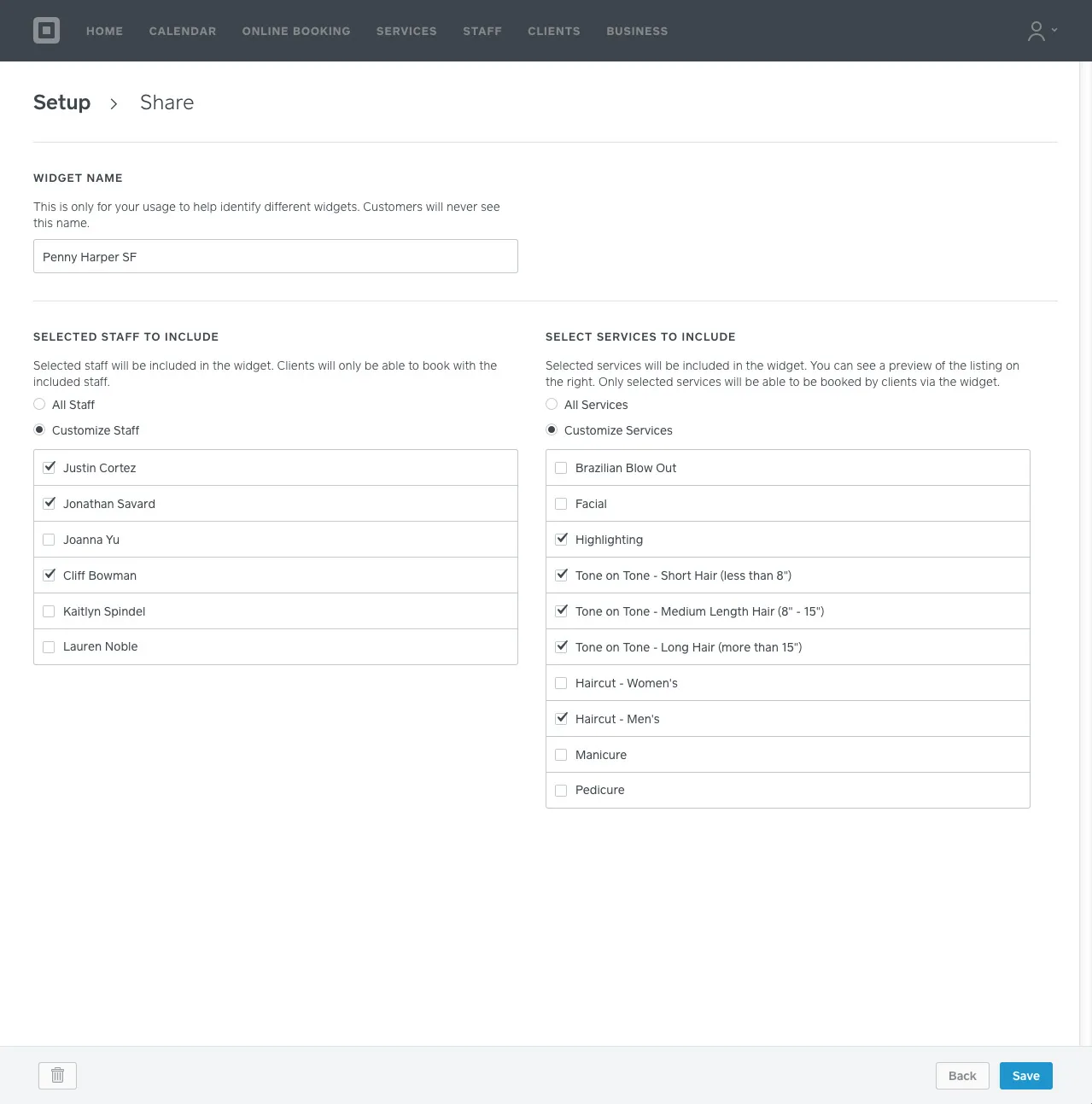
Task: Select the All Services radio button
Action: point(552,405)
